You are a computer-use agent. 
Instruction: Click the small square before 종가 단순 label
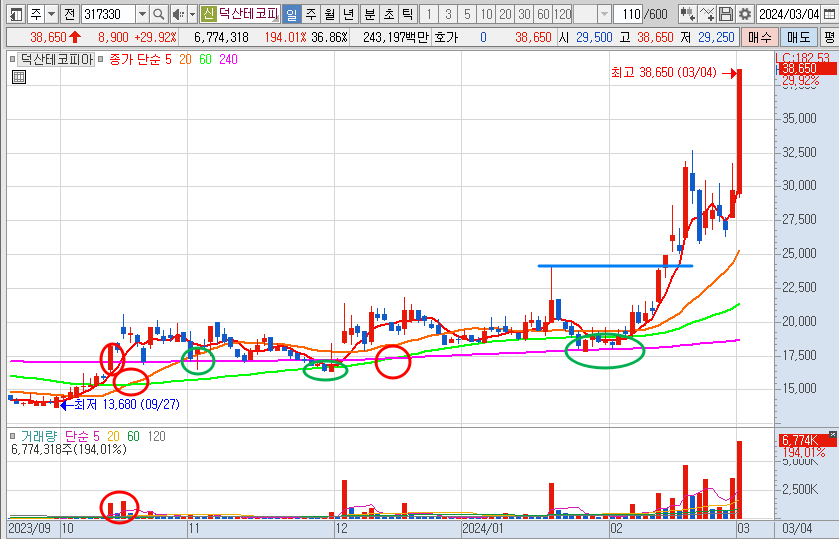point(101,59)
